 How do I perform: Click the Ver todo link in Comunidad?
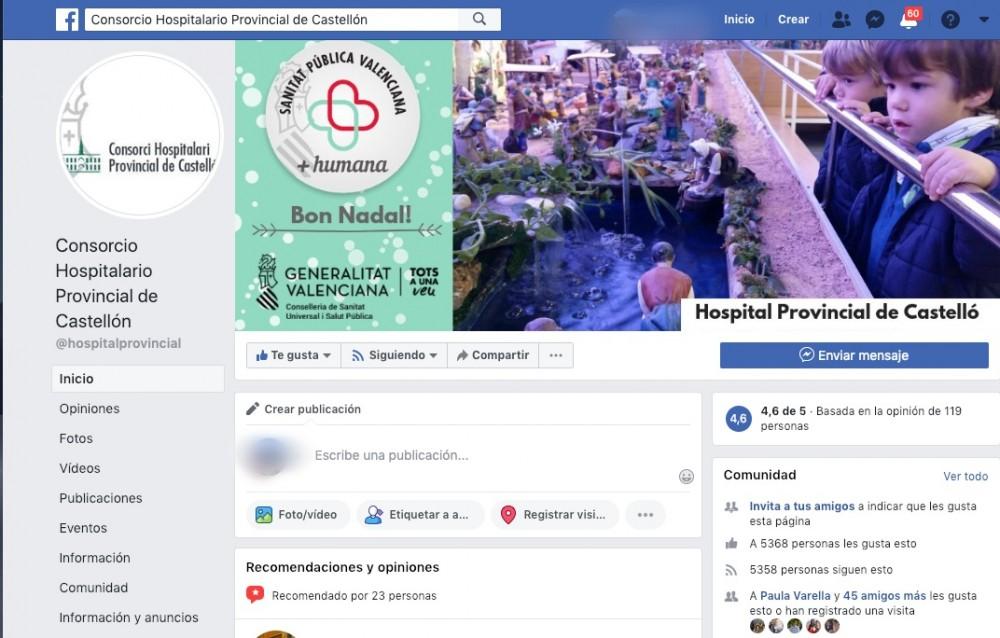[x=965, y=476]
